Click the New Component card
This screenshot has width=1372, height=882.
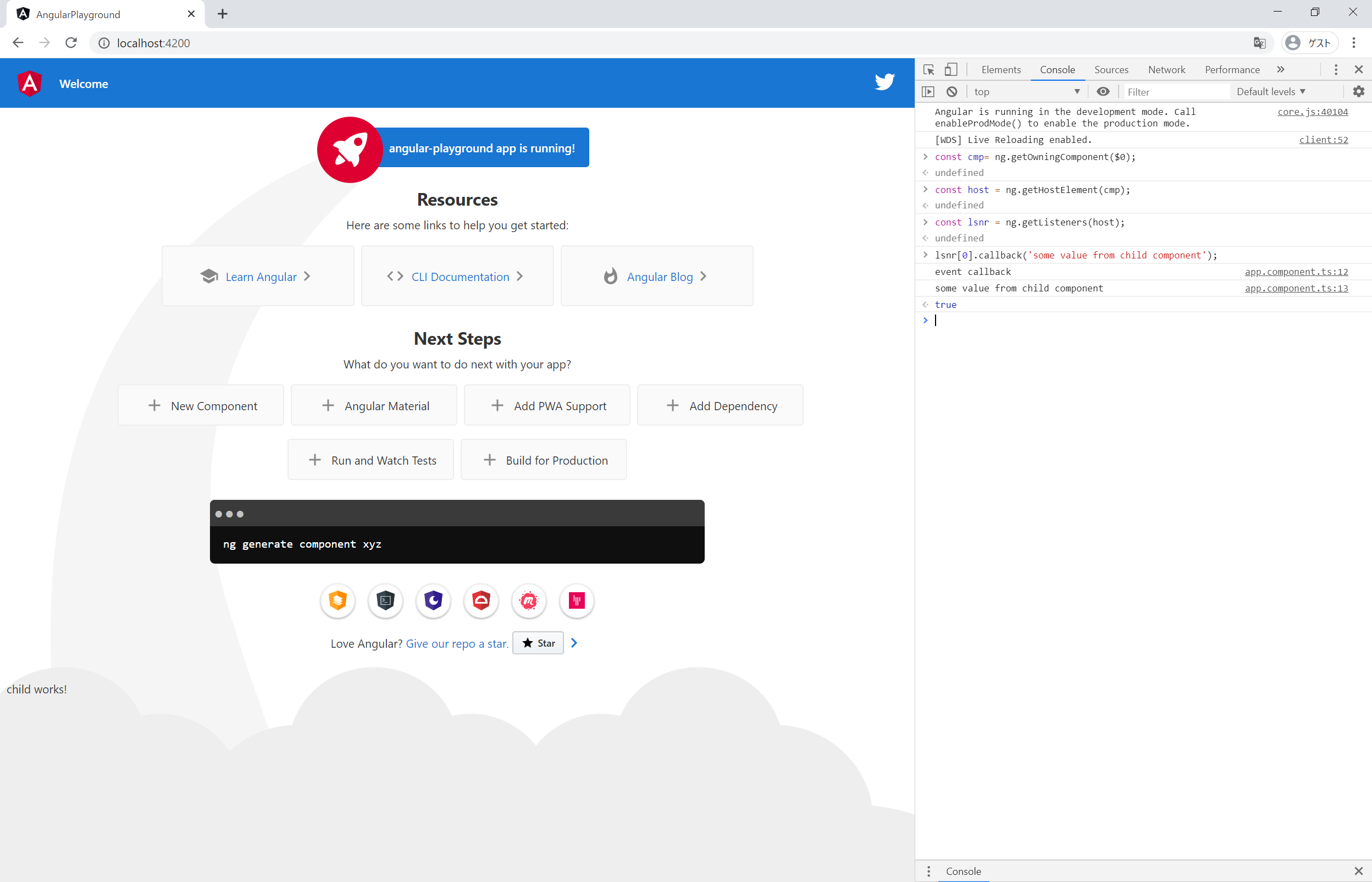[201, 405]
